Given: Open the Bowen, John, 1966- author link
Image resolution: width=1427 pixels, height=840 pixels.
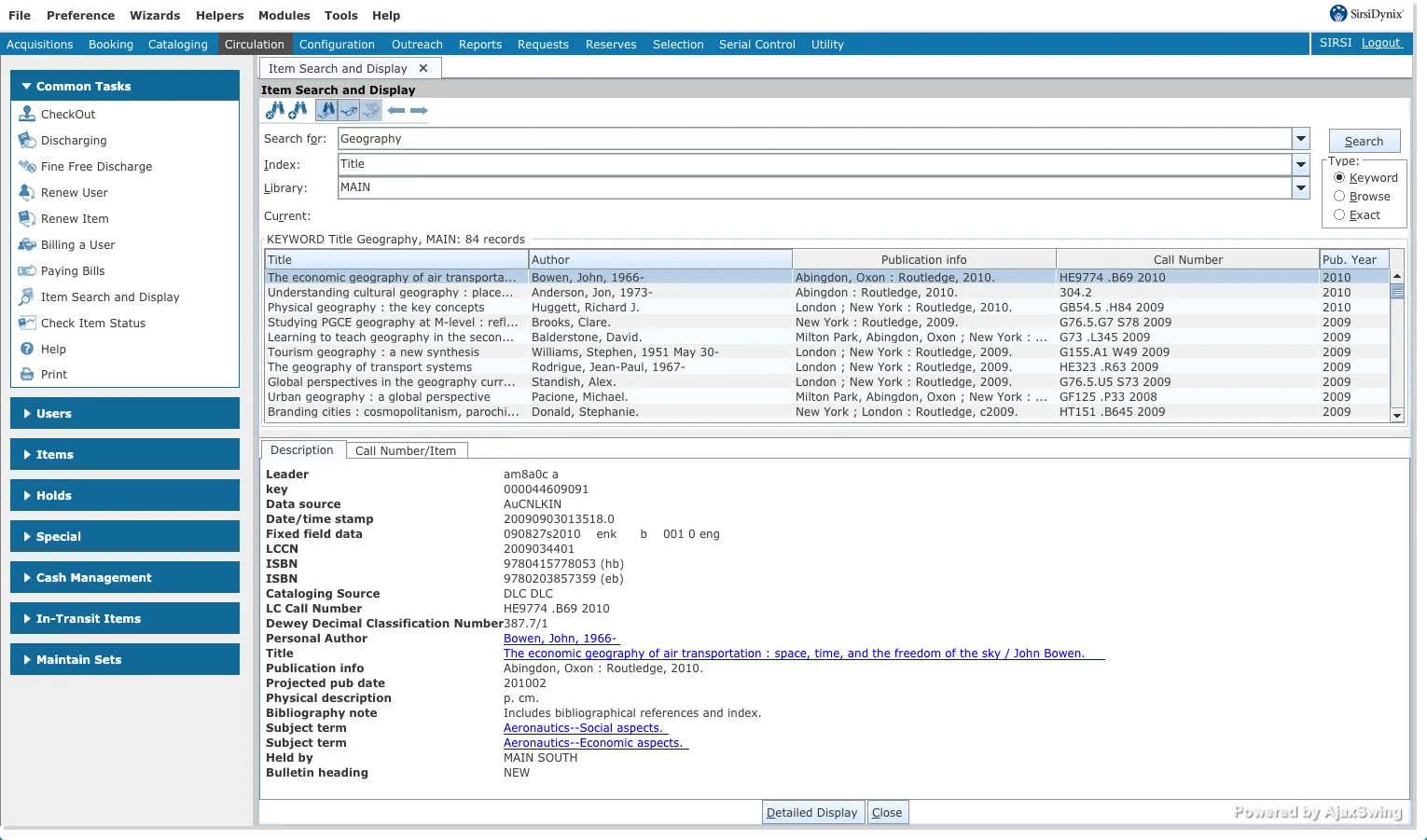Looking at the screenshot, I should point(560,639).
